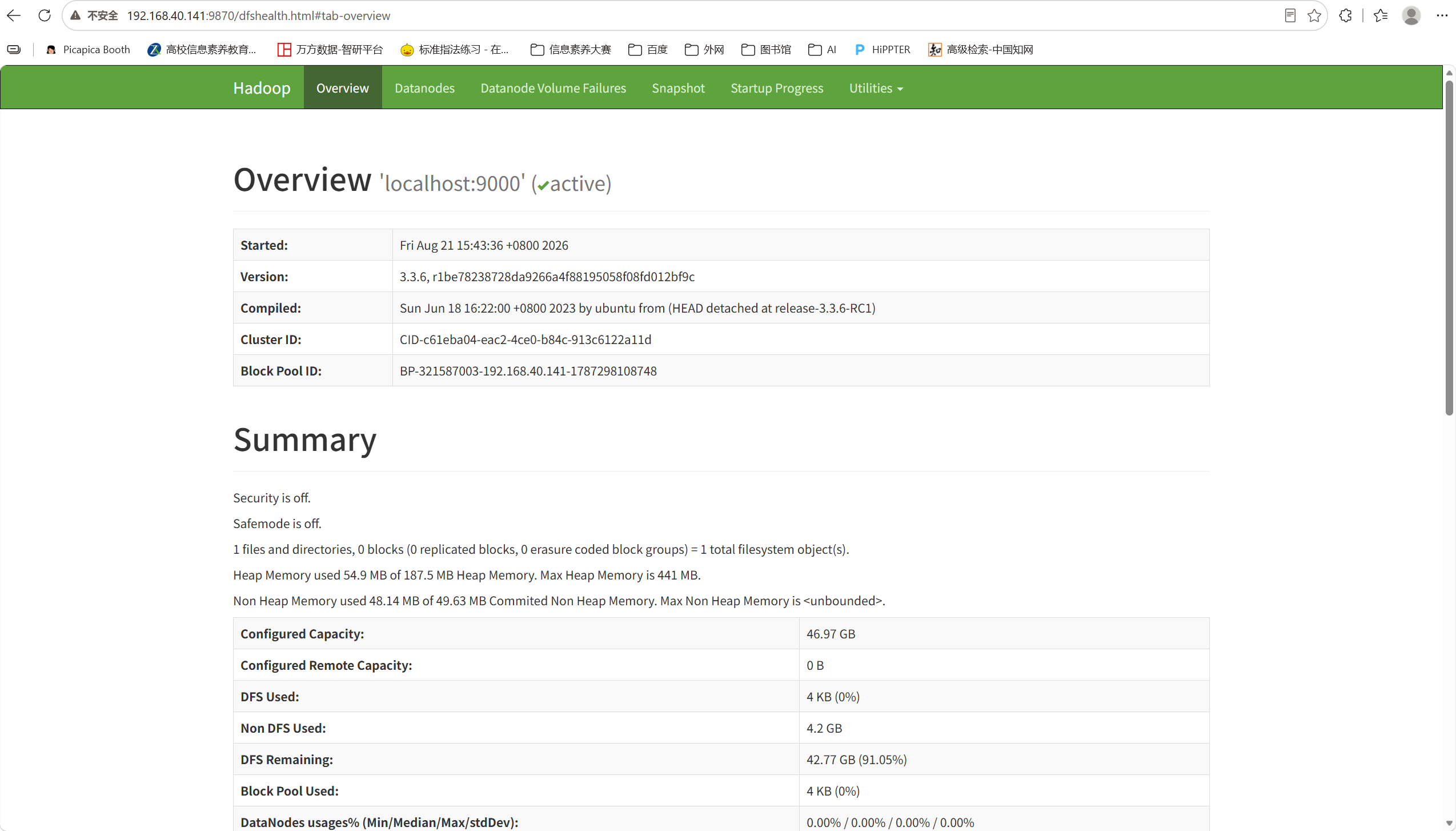Switch to the Datanodes tab
The height and width of the screenshot is (831, 1456).
pyautogui.click(x=424, y=87)
